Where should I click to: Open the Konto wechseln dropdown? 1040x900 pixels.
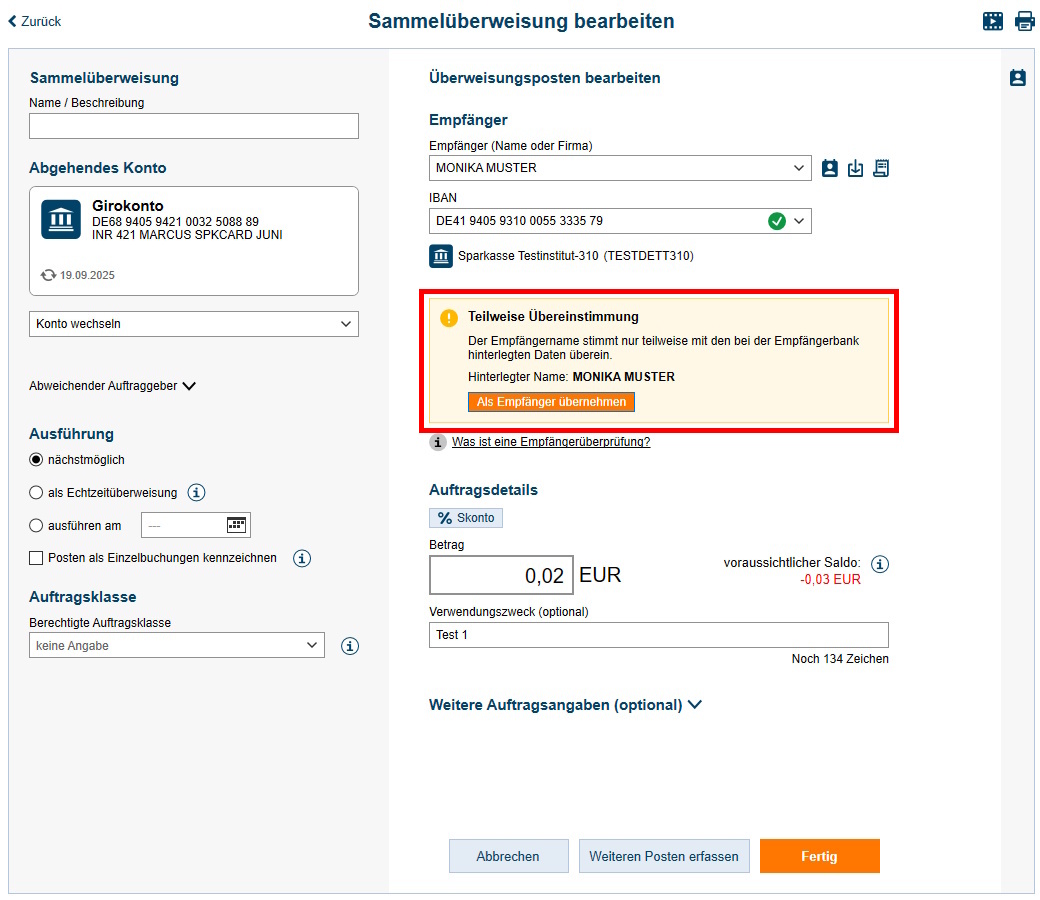193,324
